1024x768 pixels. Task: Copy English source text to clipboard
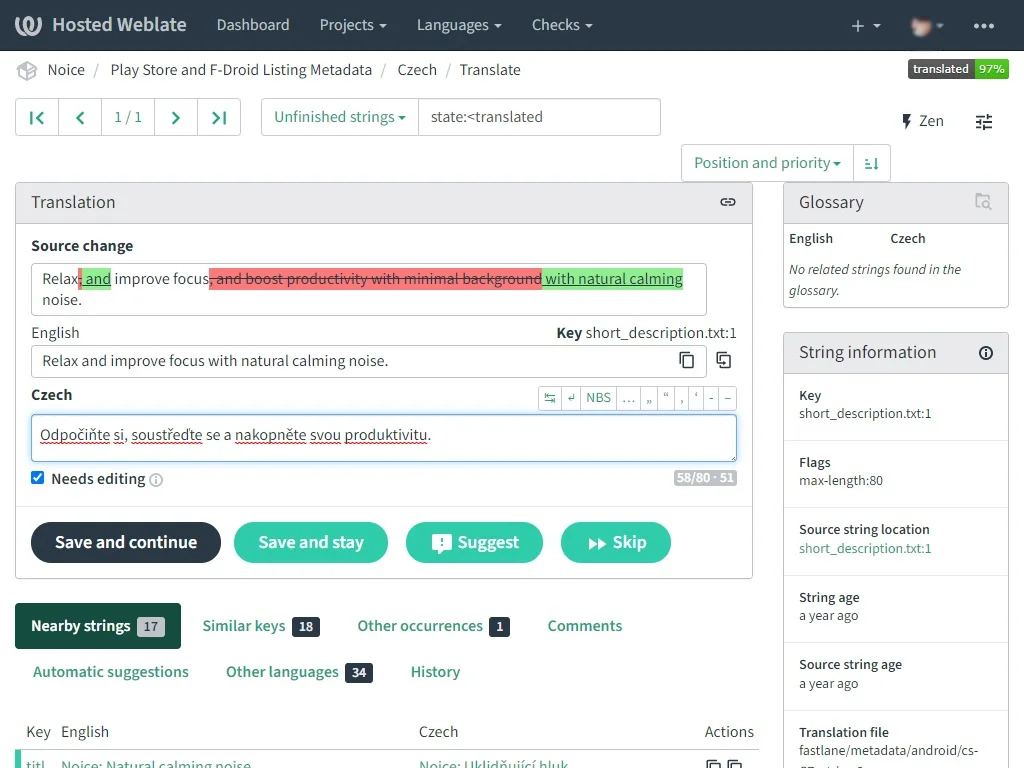coord(687,361)
